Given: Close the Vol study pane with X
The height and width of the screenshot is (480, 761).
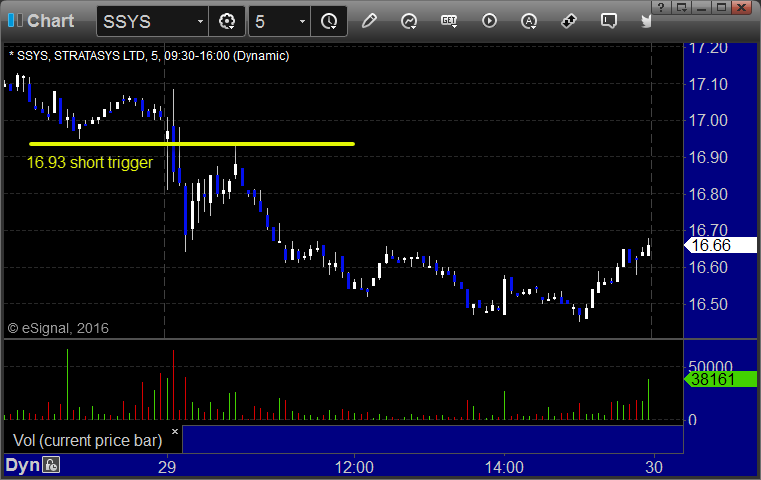Looking at the screenshot, I should pos(175,431).
